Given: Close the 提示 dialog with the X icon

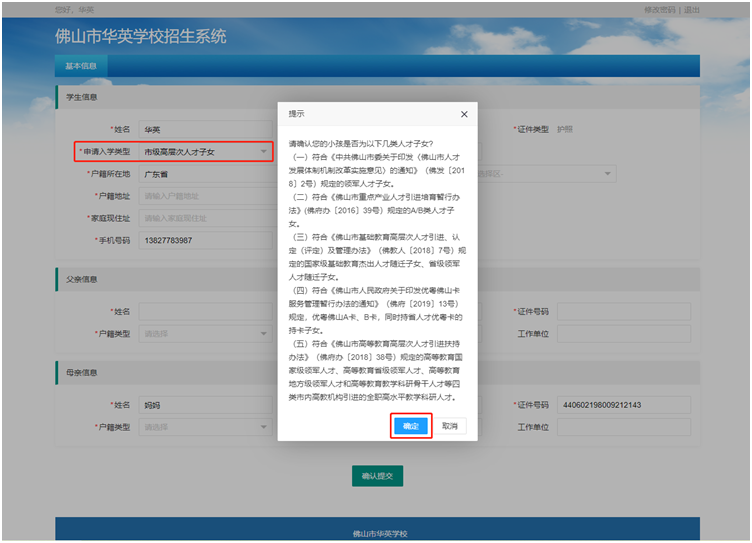Looking at the screenshot, I should coord(464,115).
